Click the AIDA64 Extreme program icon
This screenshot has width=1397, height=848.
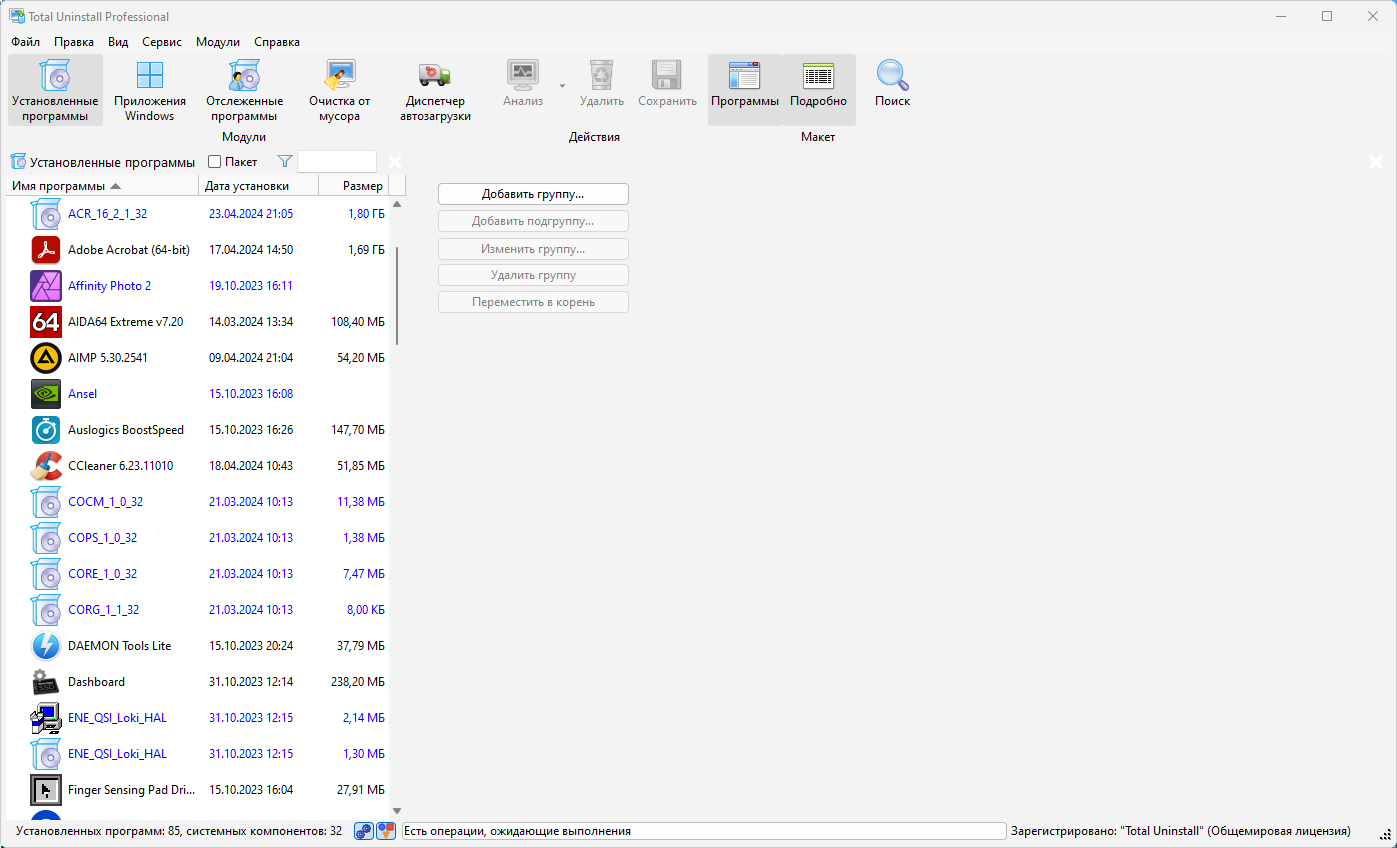46,322
